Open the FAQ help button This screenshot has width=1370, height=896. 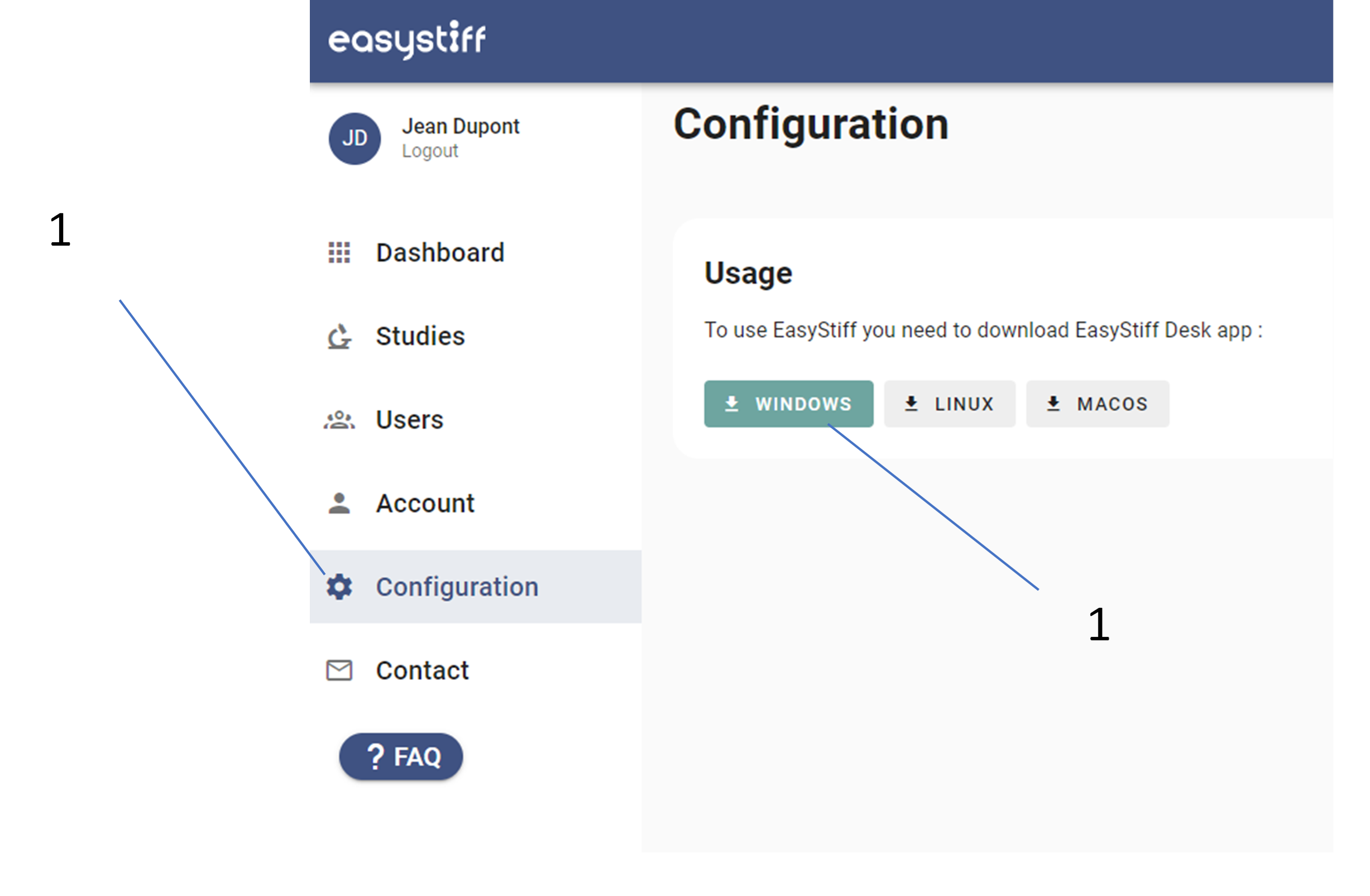401,757
